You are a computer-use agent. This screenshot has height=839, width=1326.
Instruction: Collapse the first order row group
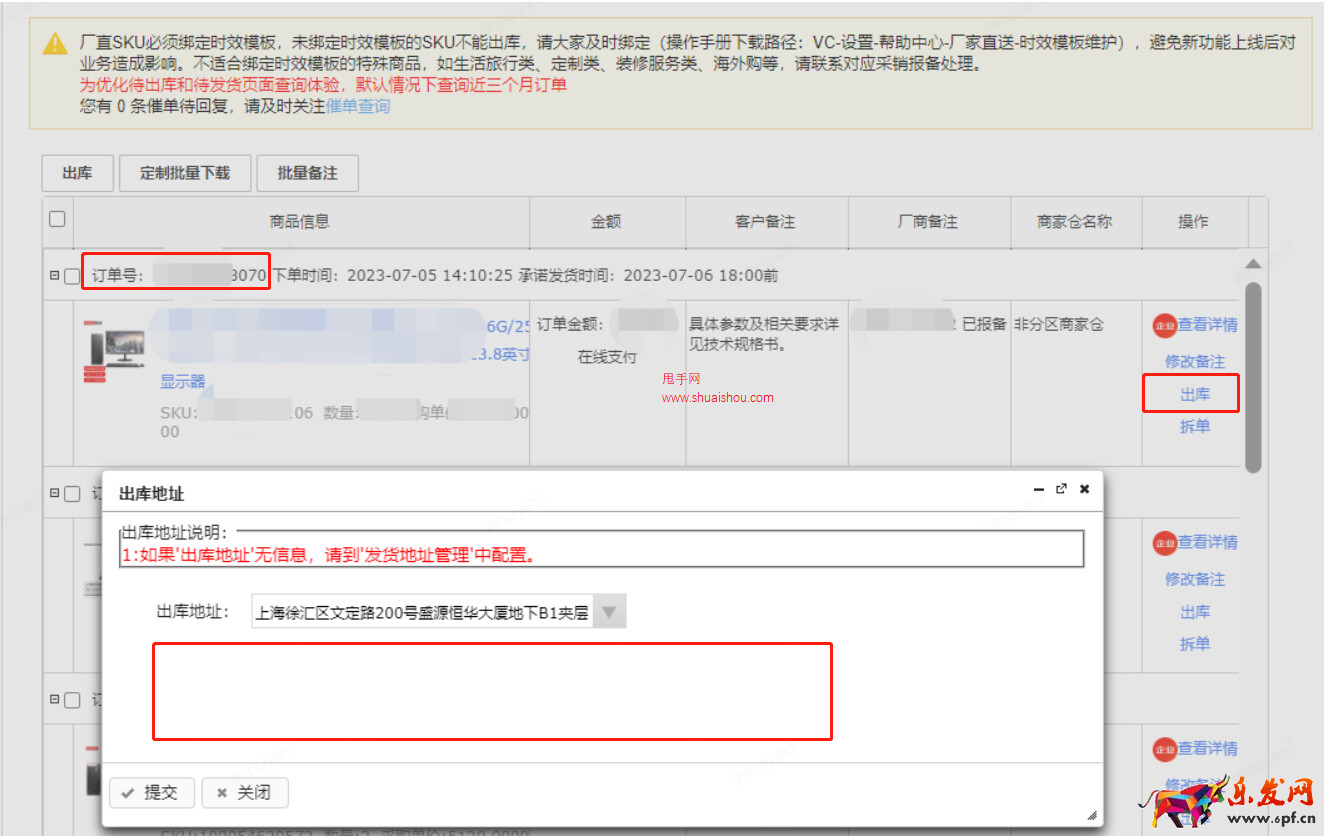56,276
